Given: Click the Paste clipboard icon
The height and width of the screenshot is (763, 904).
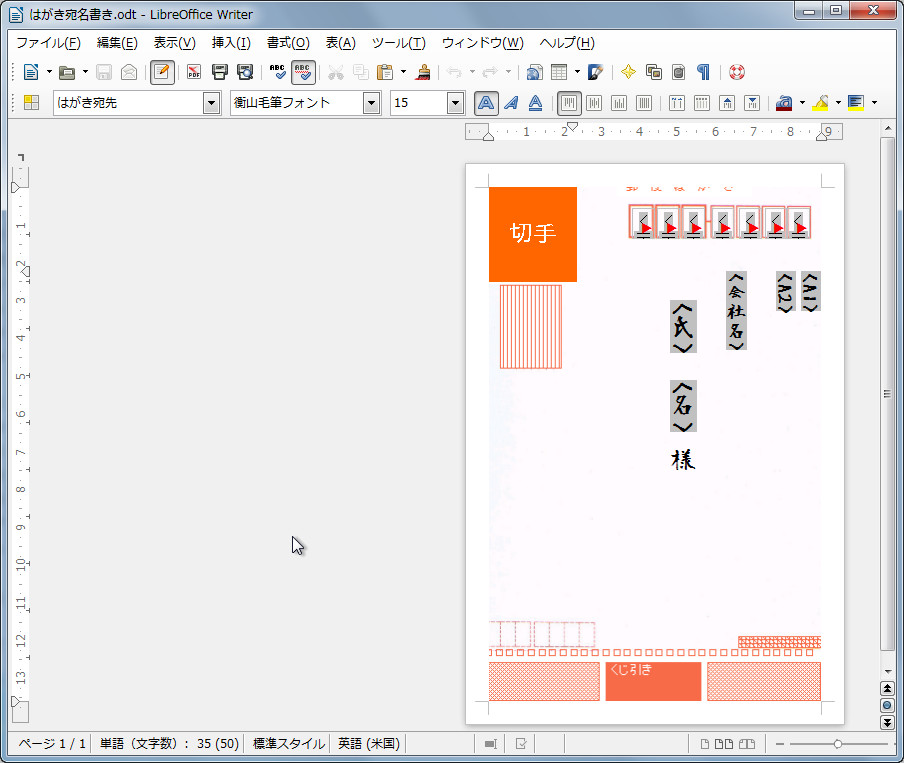Looking at the screenshot, I should coord(385,72).
